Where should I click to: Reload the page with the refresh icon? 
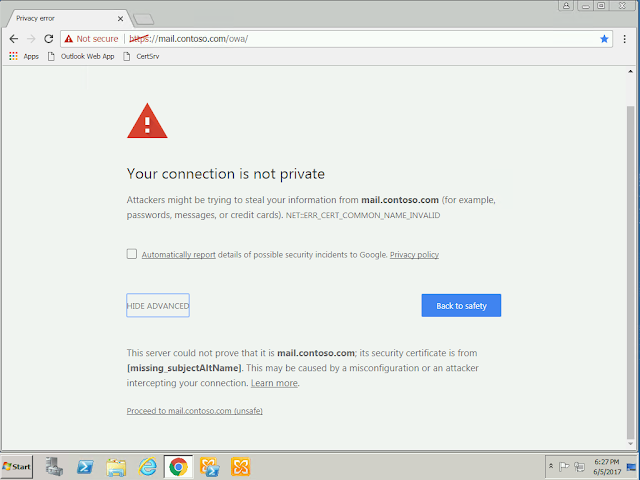tap(49, 39)
